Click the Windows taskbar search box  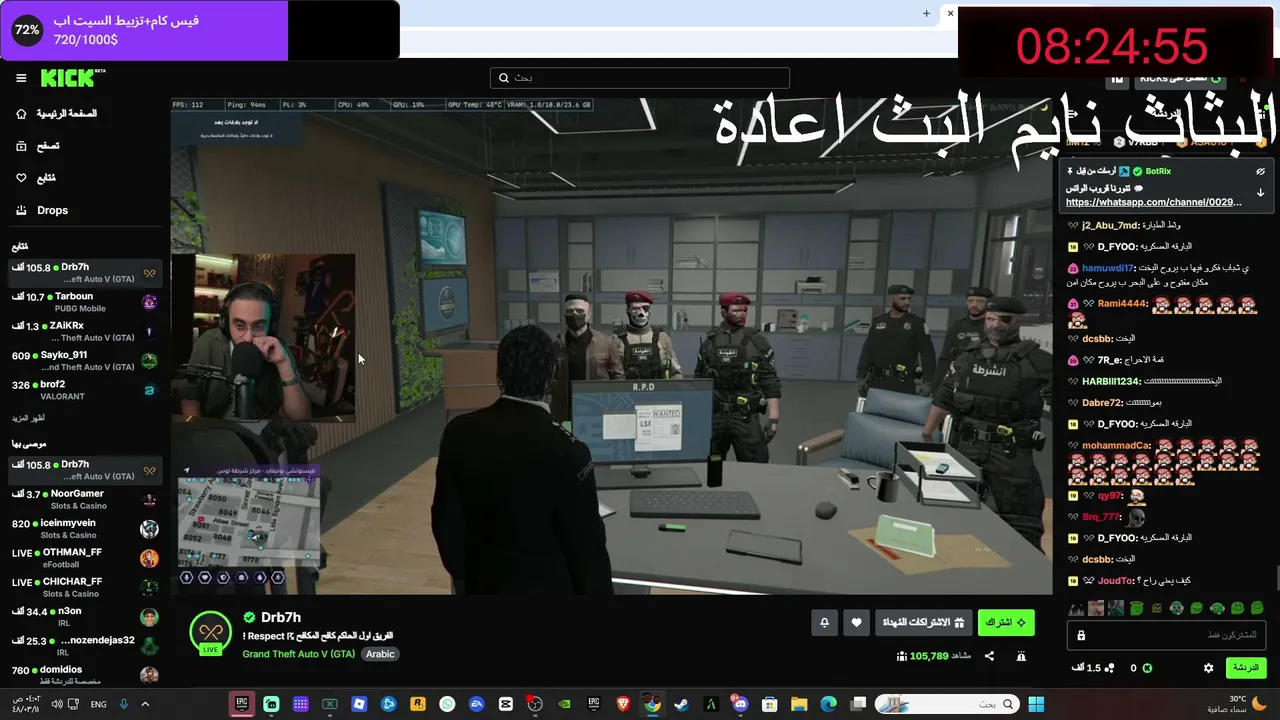948,704
